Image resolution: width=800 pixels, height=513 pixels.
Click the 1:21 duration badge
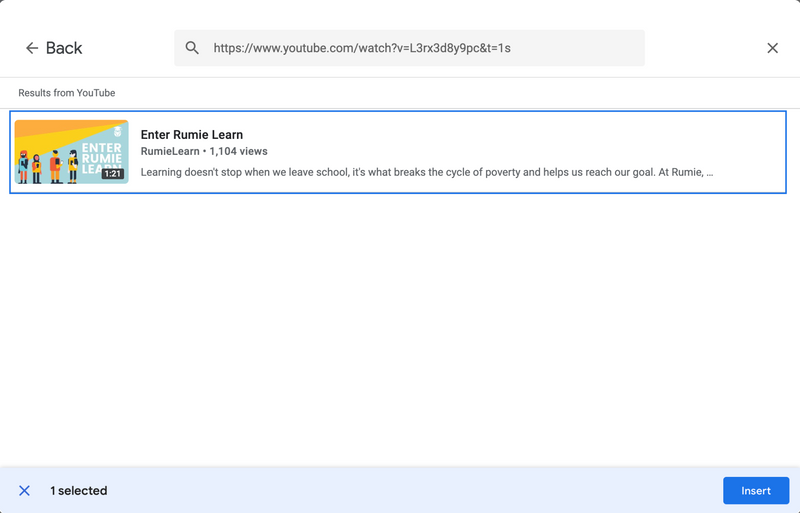click(x=112, y=174)
